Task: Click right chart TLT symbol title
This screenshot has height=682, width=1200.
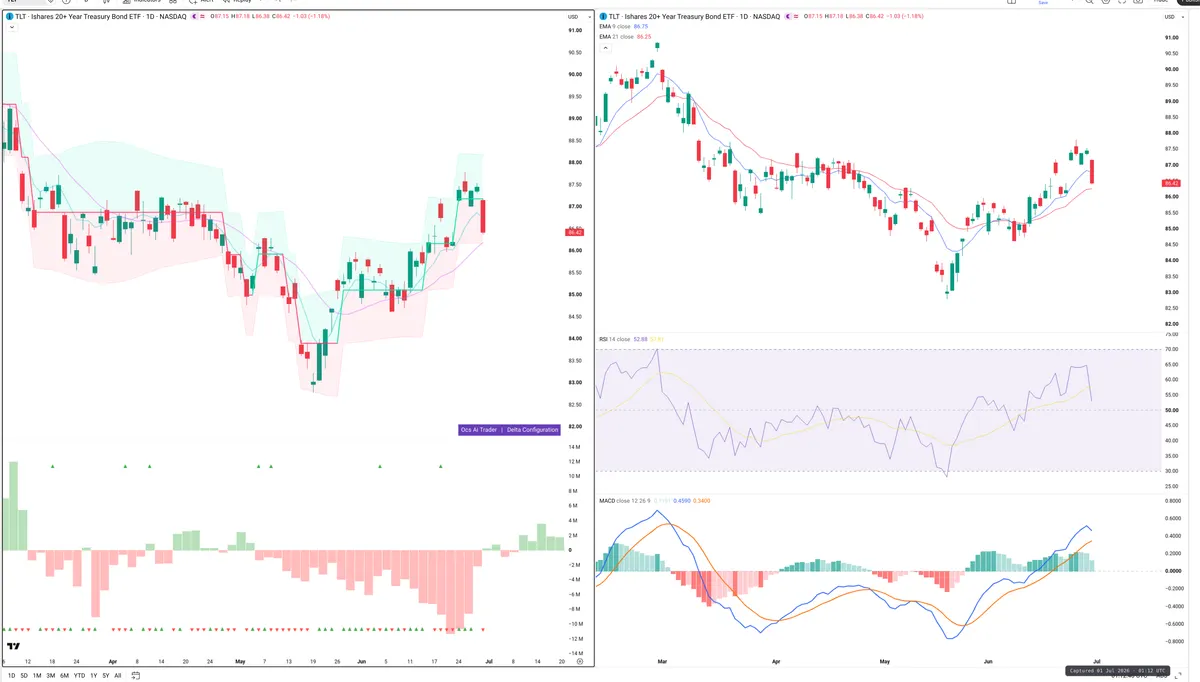Action: pyautogui.click(x=695, y=17)
